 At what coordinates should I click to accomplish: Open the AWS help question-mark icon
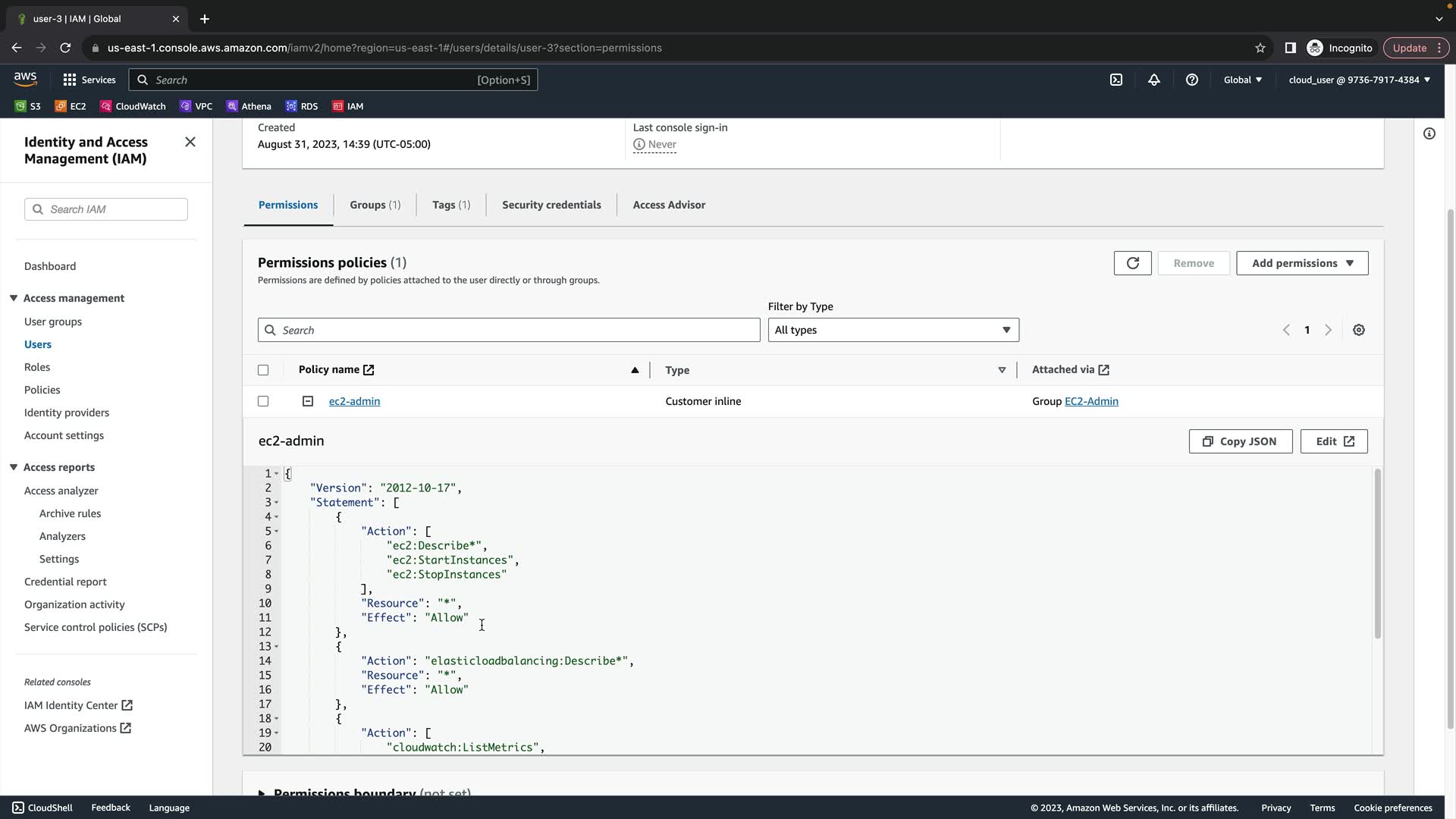1191,80
